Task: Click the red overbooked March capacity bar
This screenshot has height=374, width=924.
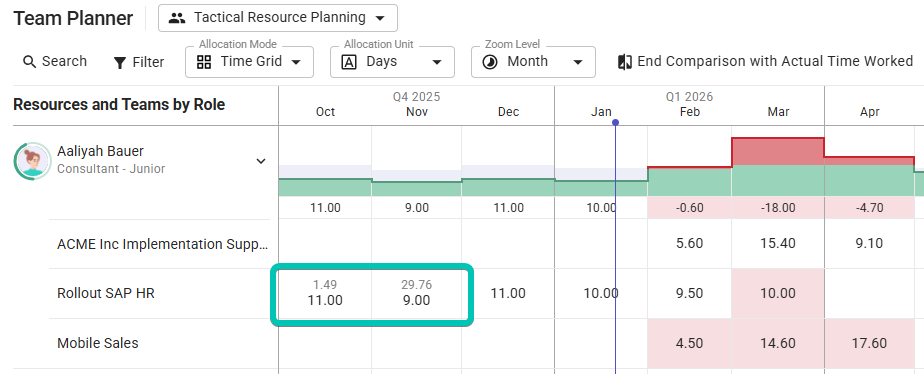Action: click(x=778, y=152)
